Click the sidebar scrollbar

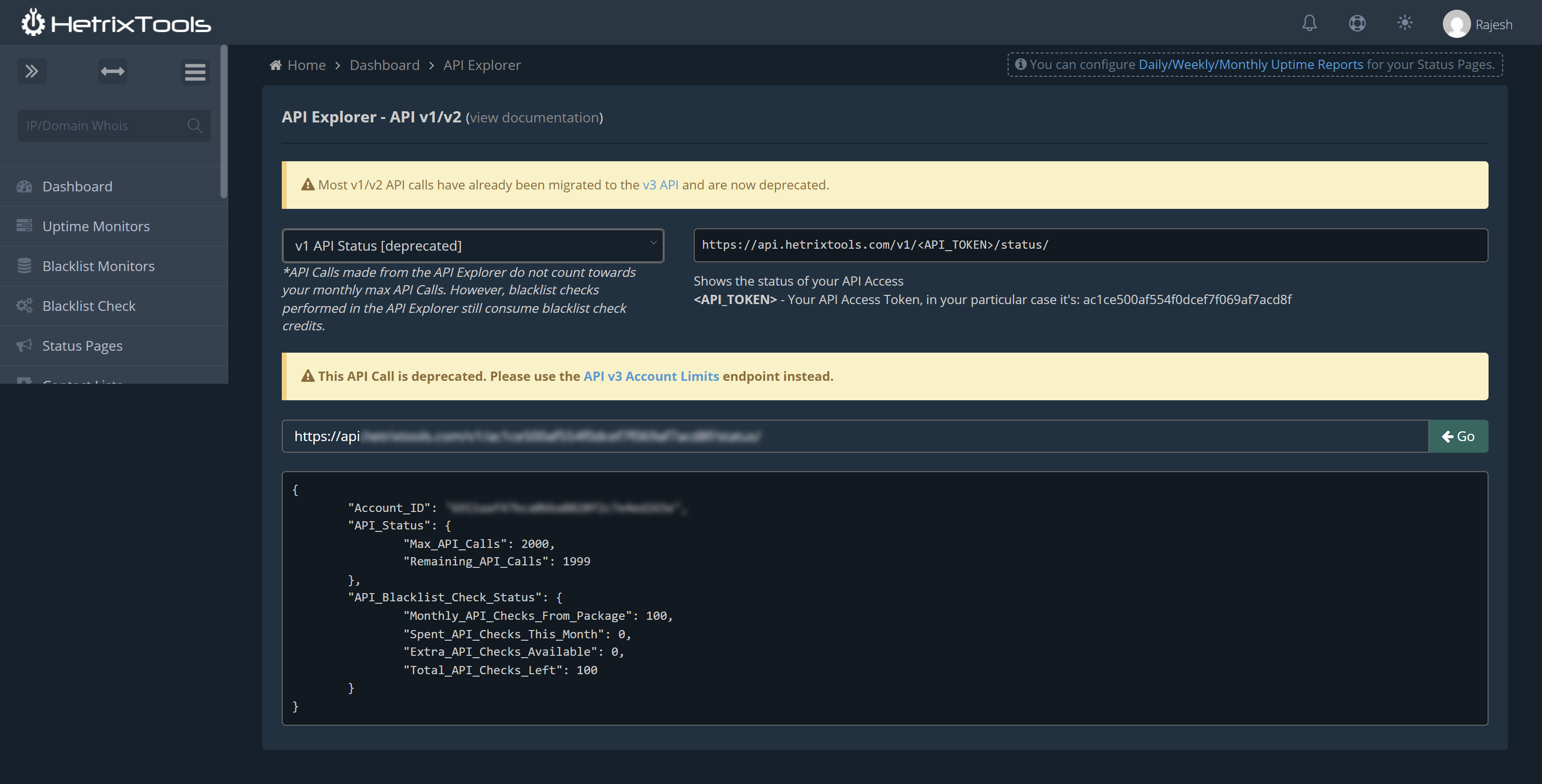click(224, 121)
